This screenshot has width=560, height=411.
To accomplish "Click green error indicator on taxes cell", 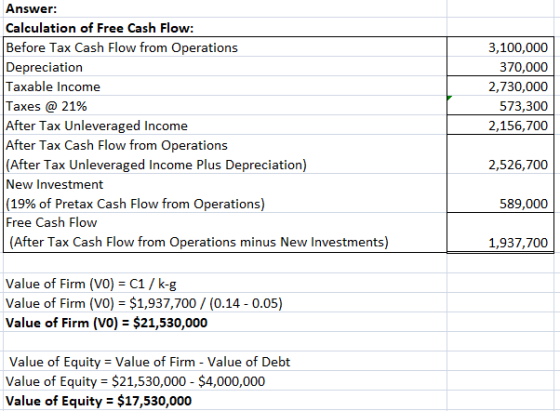I will (449, 98).
